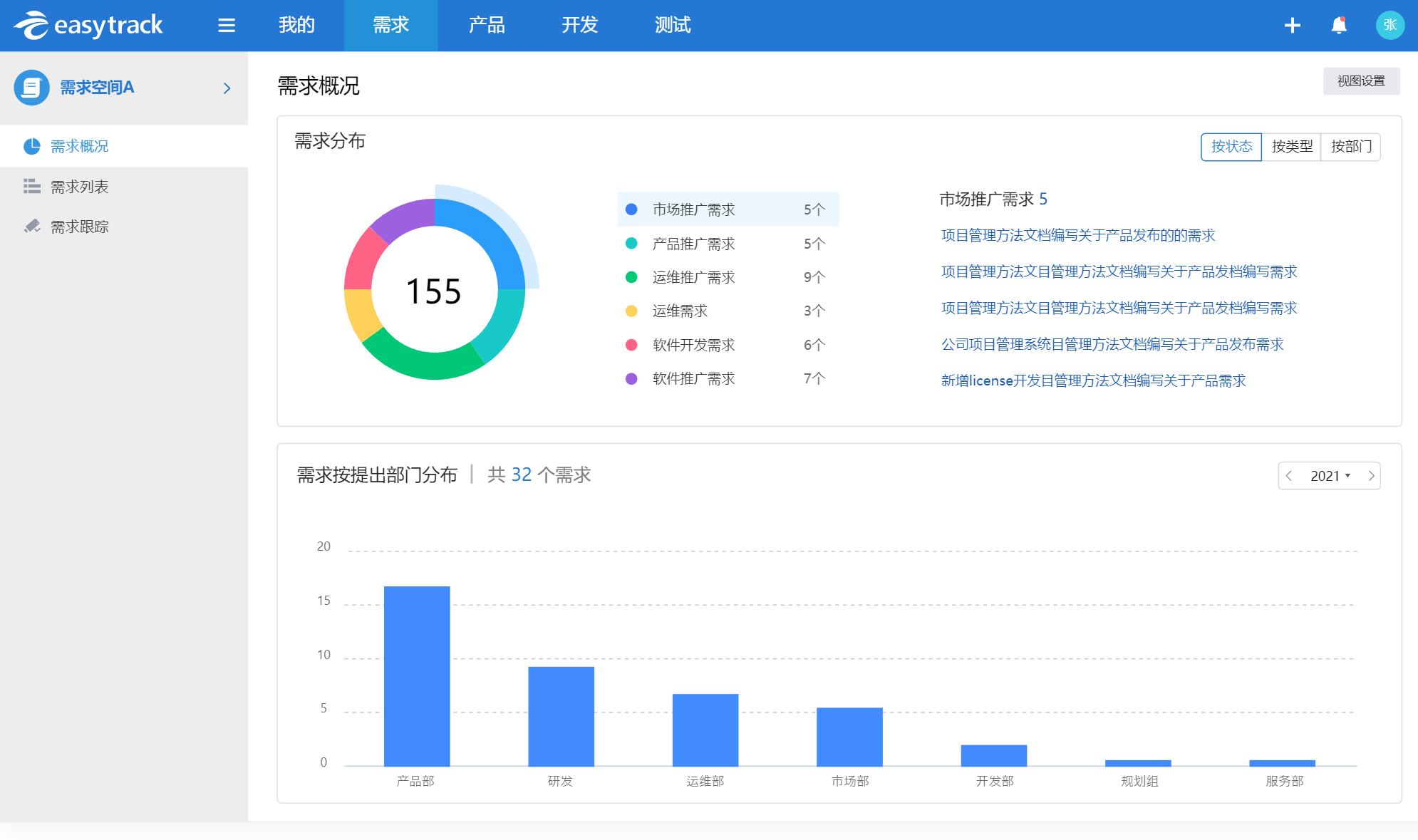This screenshot has width=1418, height=840.
Task: Click the 视图设置 button
Action: click(1361, 81)
